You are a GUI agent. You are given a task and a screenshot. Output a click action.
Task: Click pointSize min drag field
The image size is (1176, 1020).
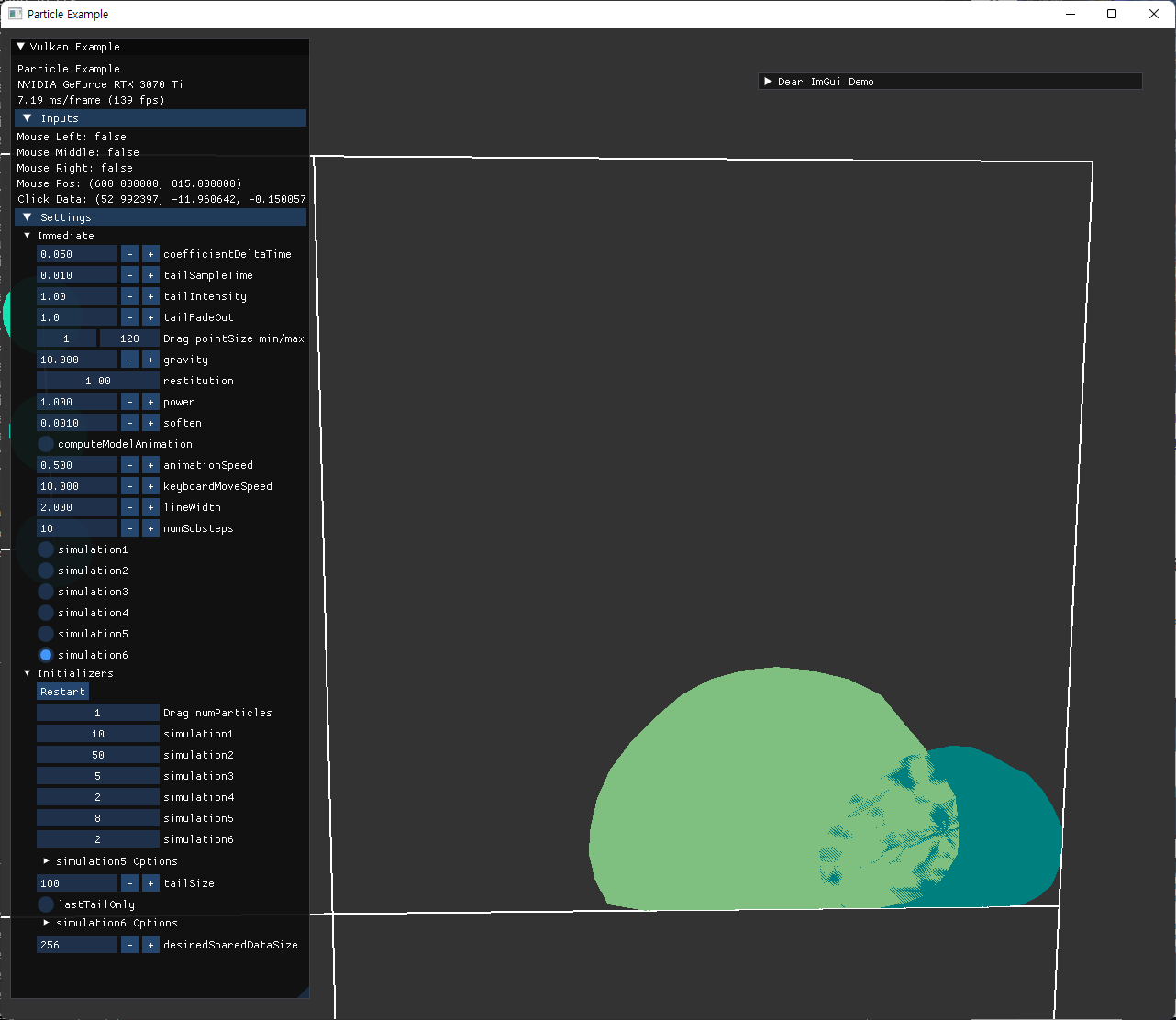(x=66, y=338)
